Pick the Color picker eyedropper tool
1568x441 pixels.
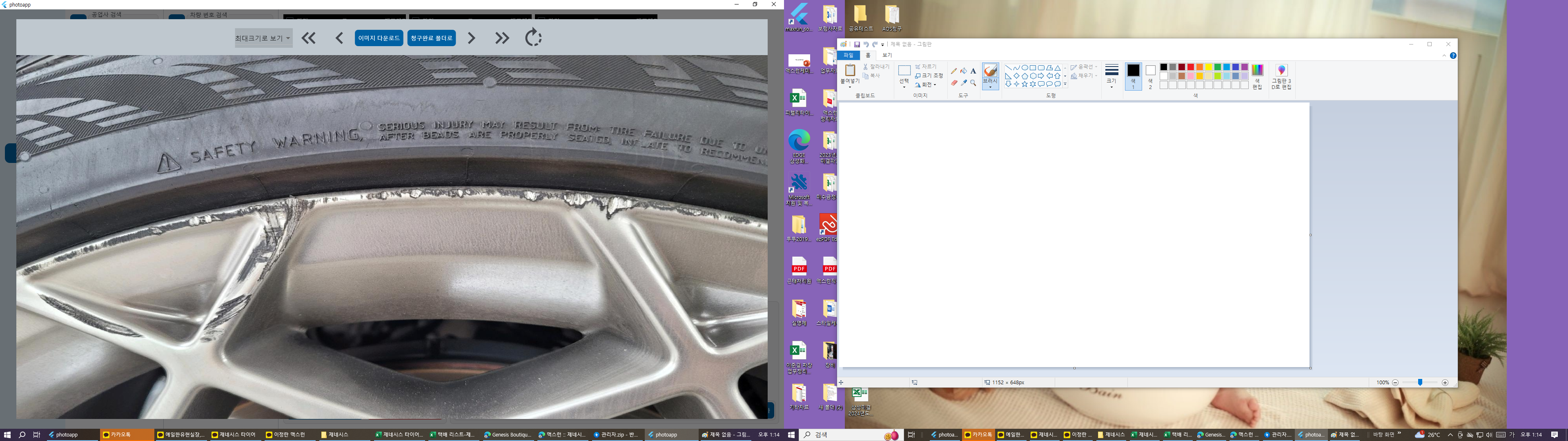point(964,83)
